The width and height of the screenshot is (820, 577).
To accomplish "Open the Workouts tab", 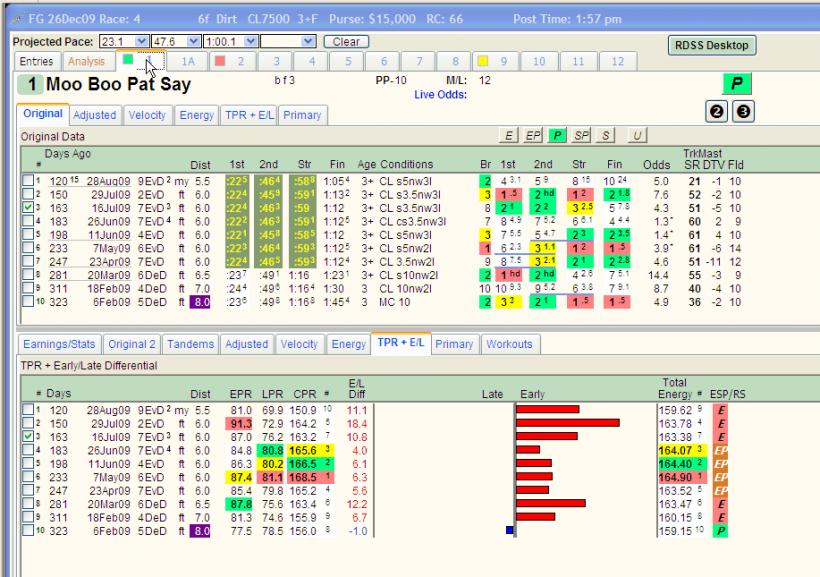I will click(509, 344).
